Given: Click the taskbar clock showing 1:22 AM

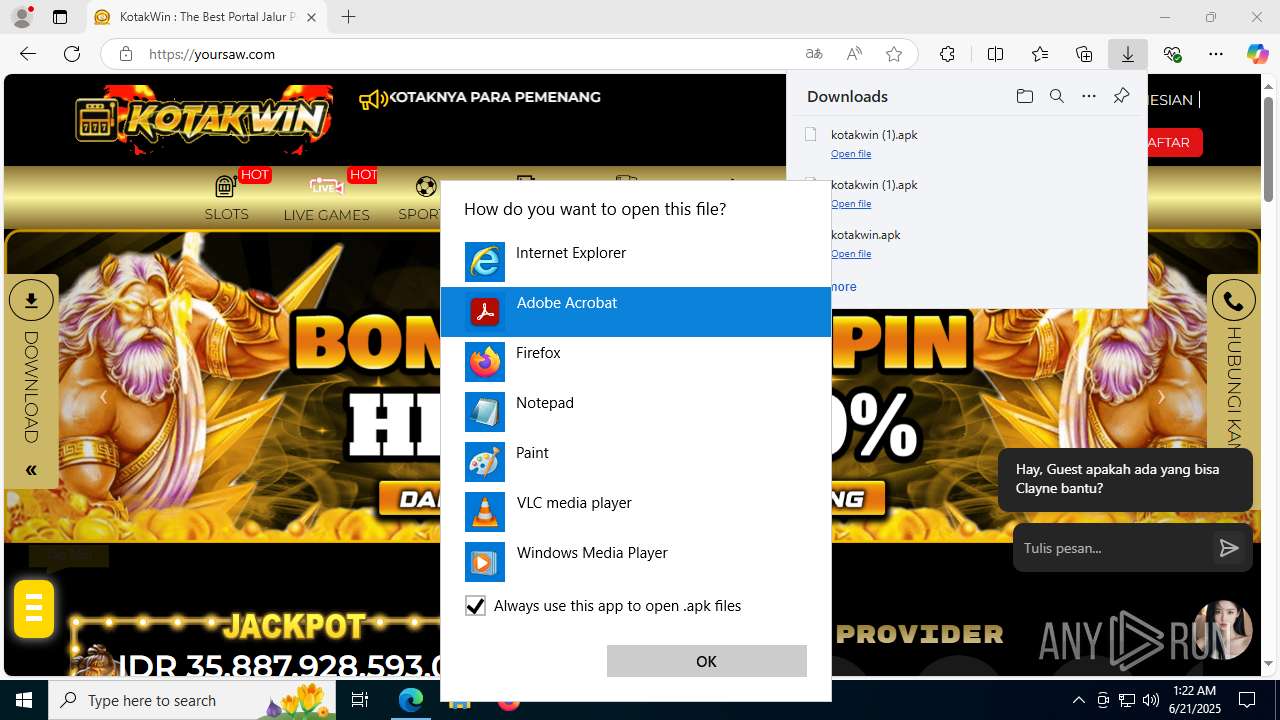Looking at the screenshot, I should pos(1194,700).
